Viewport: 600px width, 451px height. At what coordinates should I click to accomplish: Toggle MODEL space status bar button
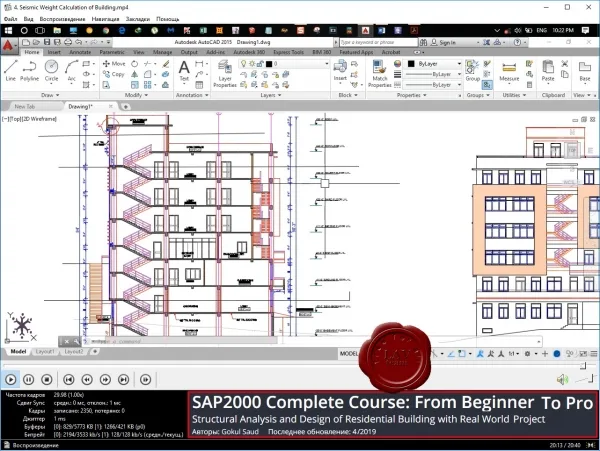(x=349, y=354)
